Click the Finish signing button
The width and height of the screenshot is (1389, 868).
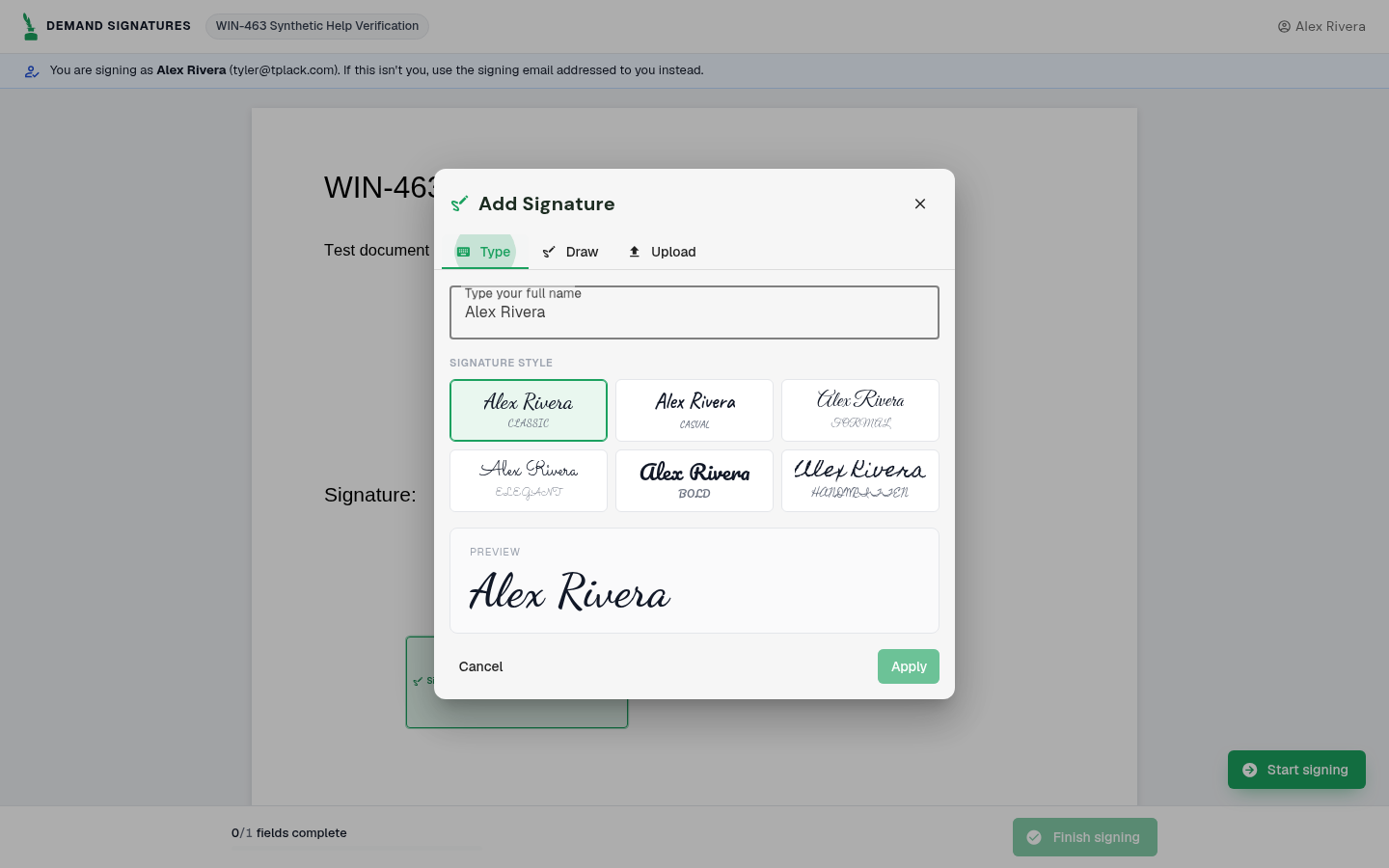[x=1085, y=837]
